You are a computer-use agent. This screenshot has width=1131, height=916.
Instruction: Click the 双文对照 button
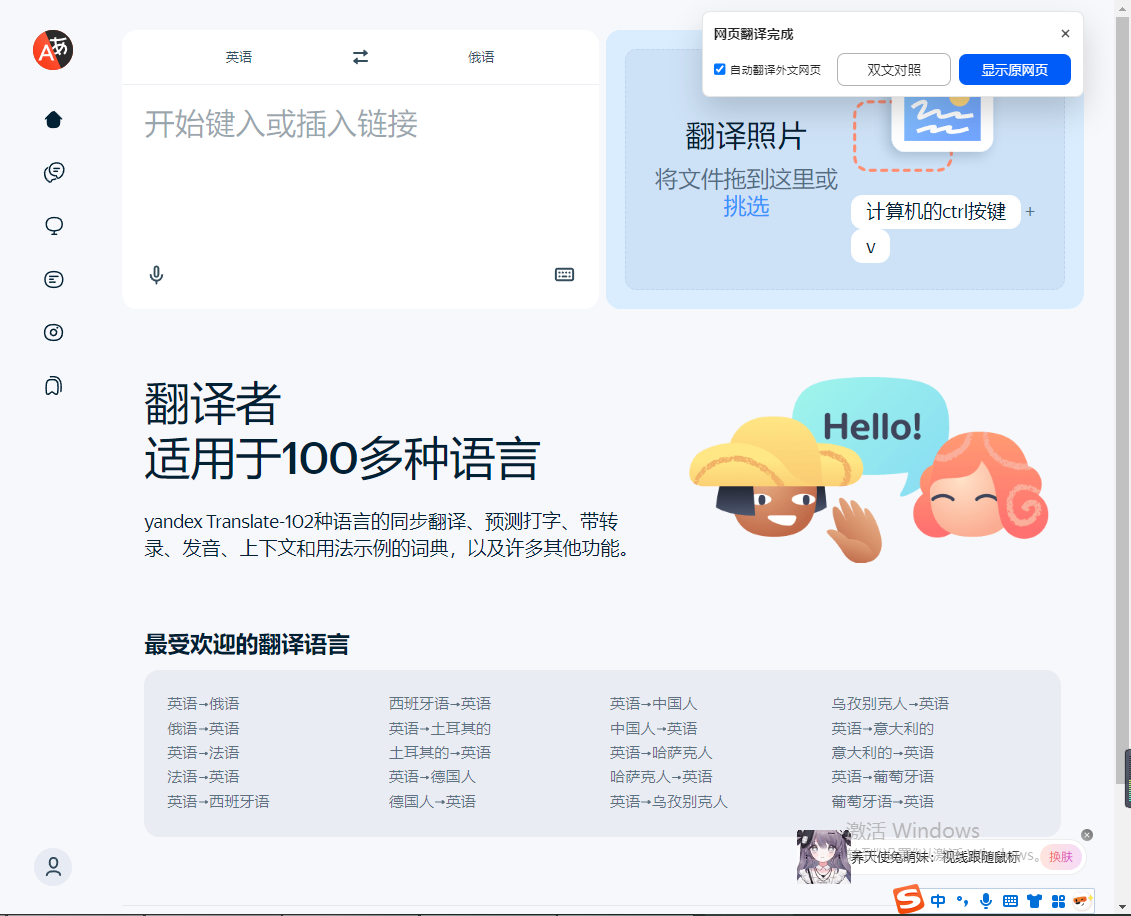pos(894,70)
